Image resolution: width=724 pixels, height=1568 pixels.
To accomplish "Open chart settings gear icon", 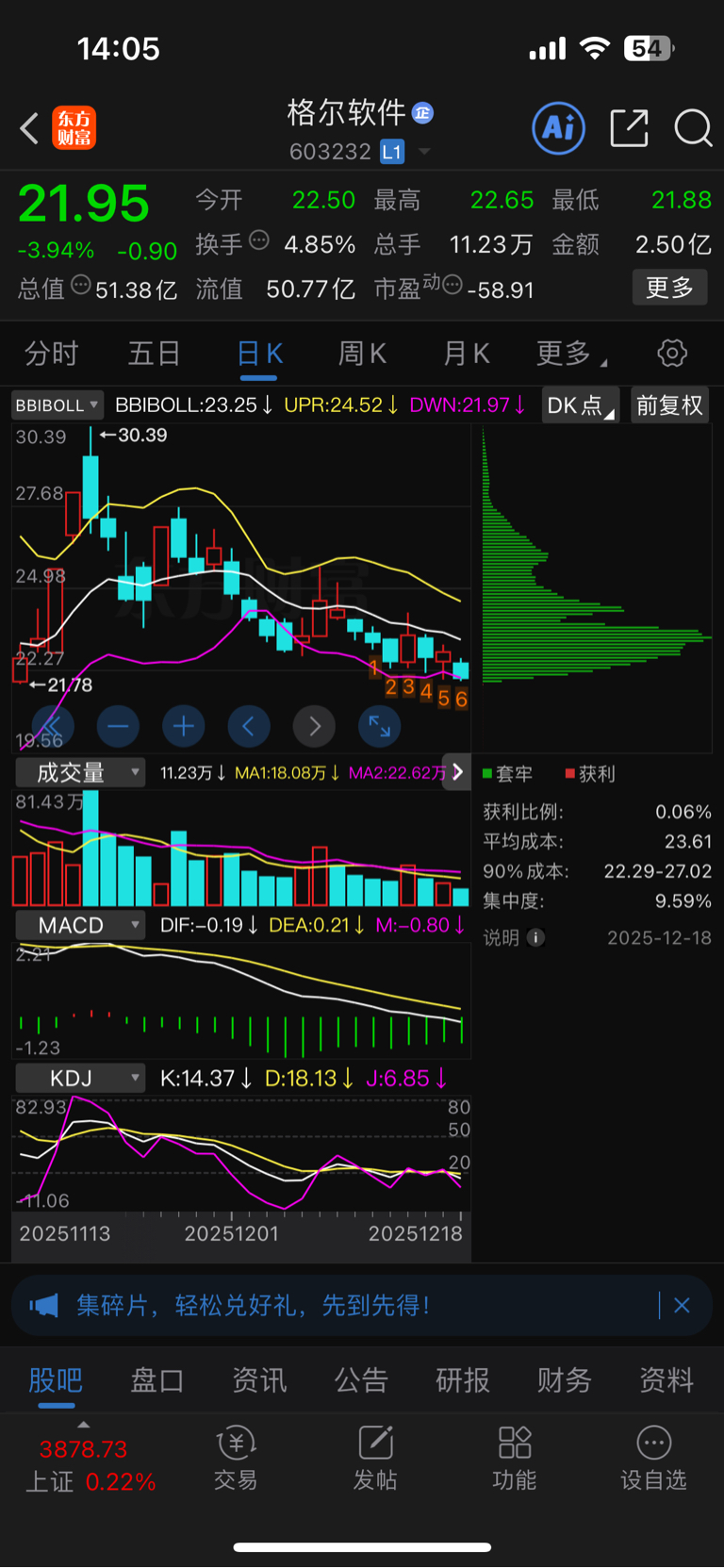I will pyautogui.click(x=672, y=354).
